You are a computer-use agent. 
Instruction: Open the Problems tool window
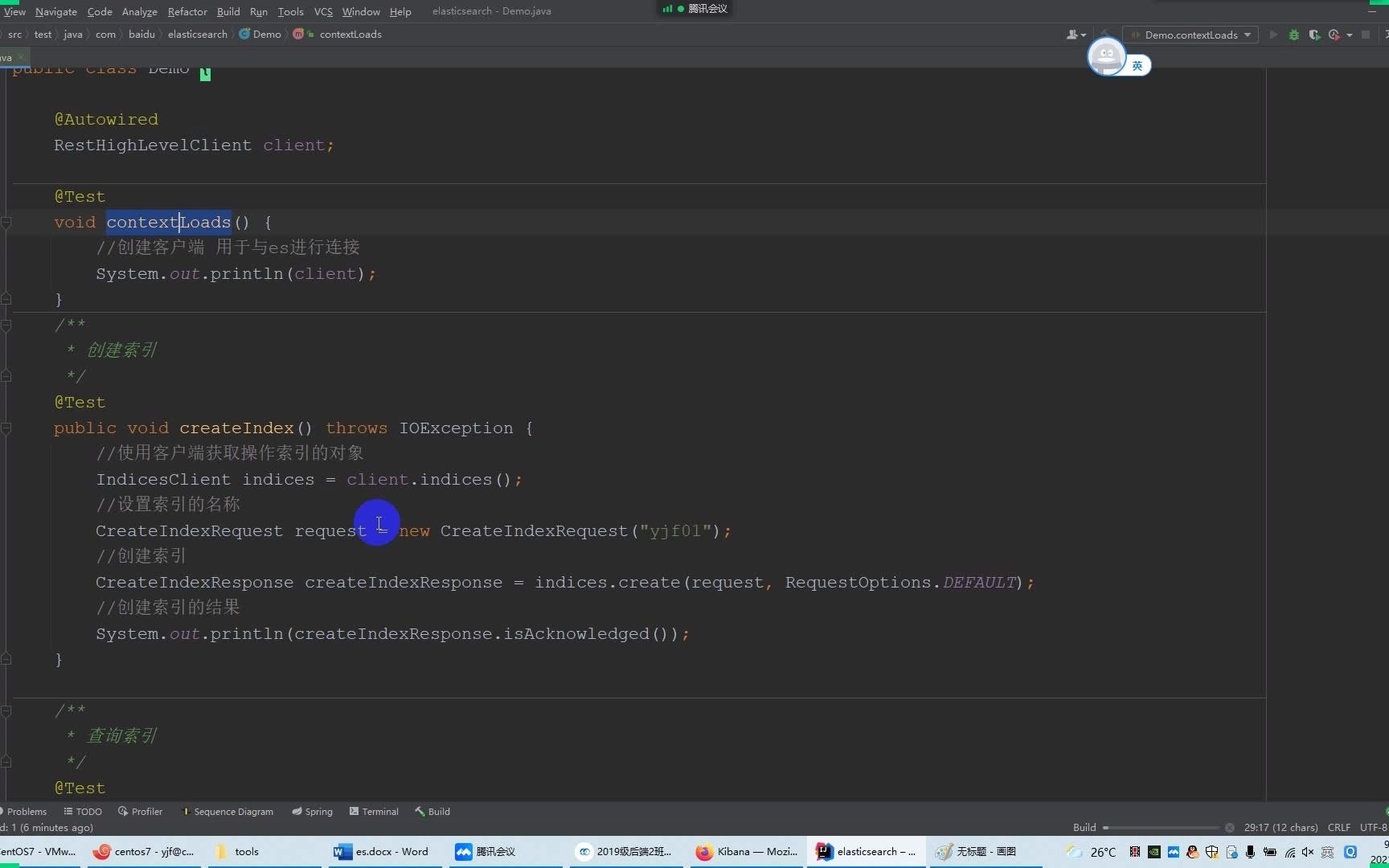pyautogui.click(x=23, y=812)
